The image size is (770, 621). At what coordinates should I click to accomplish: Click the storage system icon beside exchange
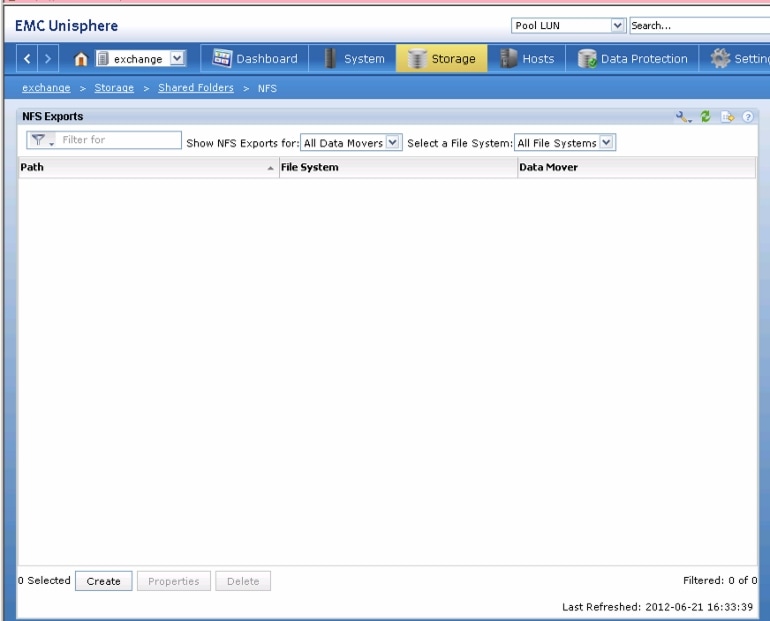click(x=102, y=59)
